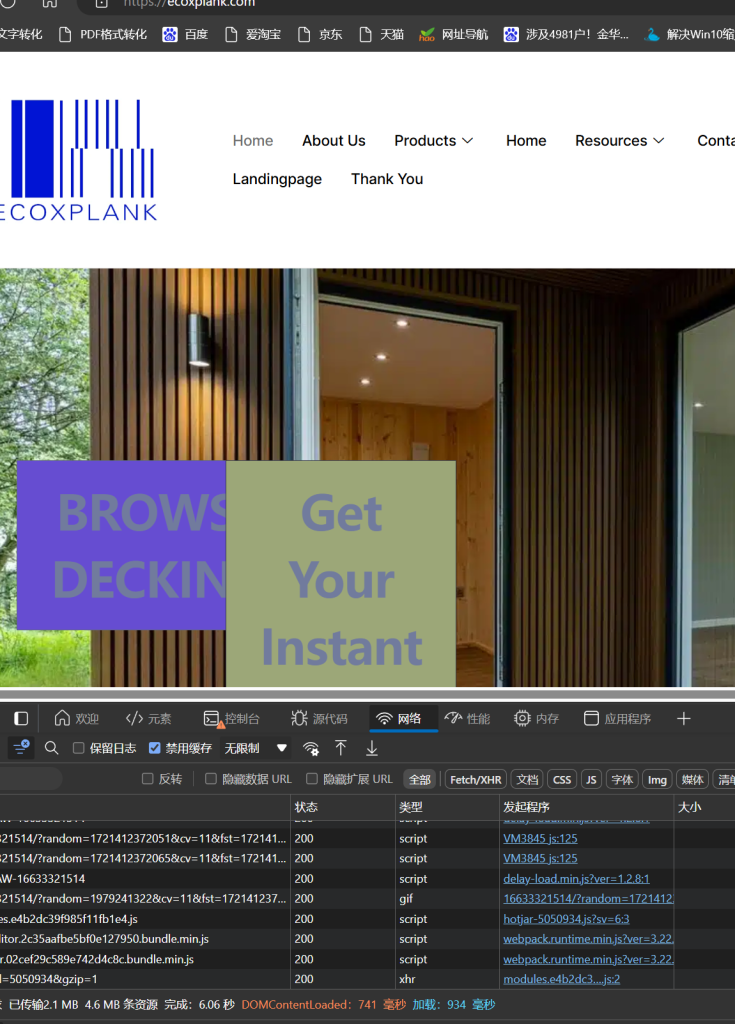Open the About Us page link
This screenshot has width=735, height=1024.
tap(334, 141)
